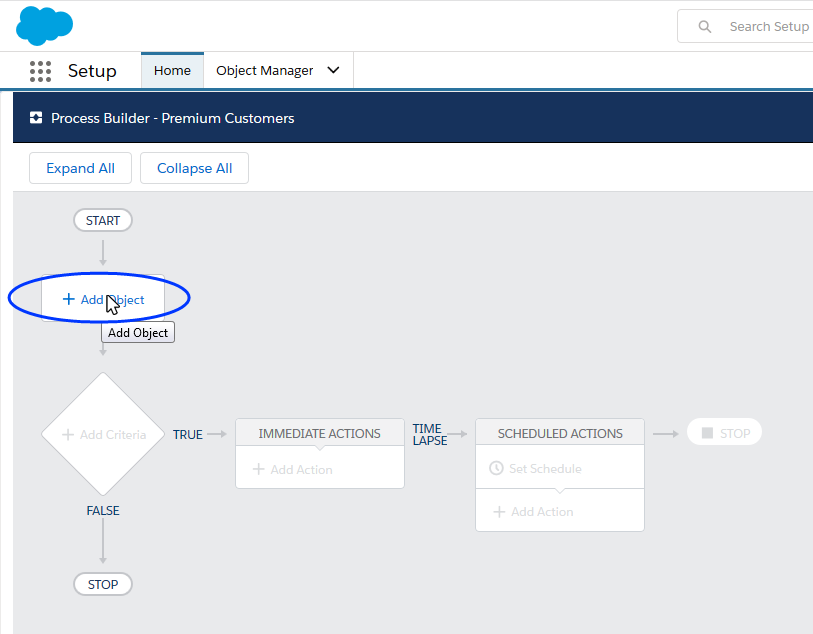Click the Collapse All button
813x634 pixels.
point(194,168)
